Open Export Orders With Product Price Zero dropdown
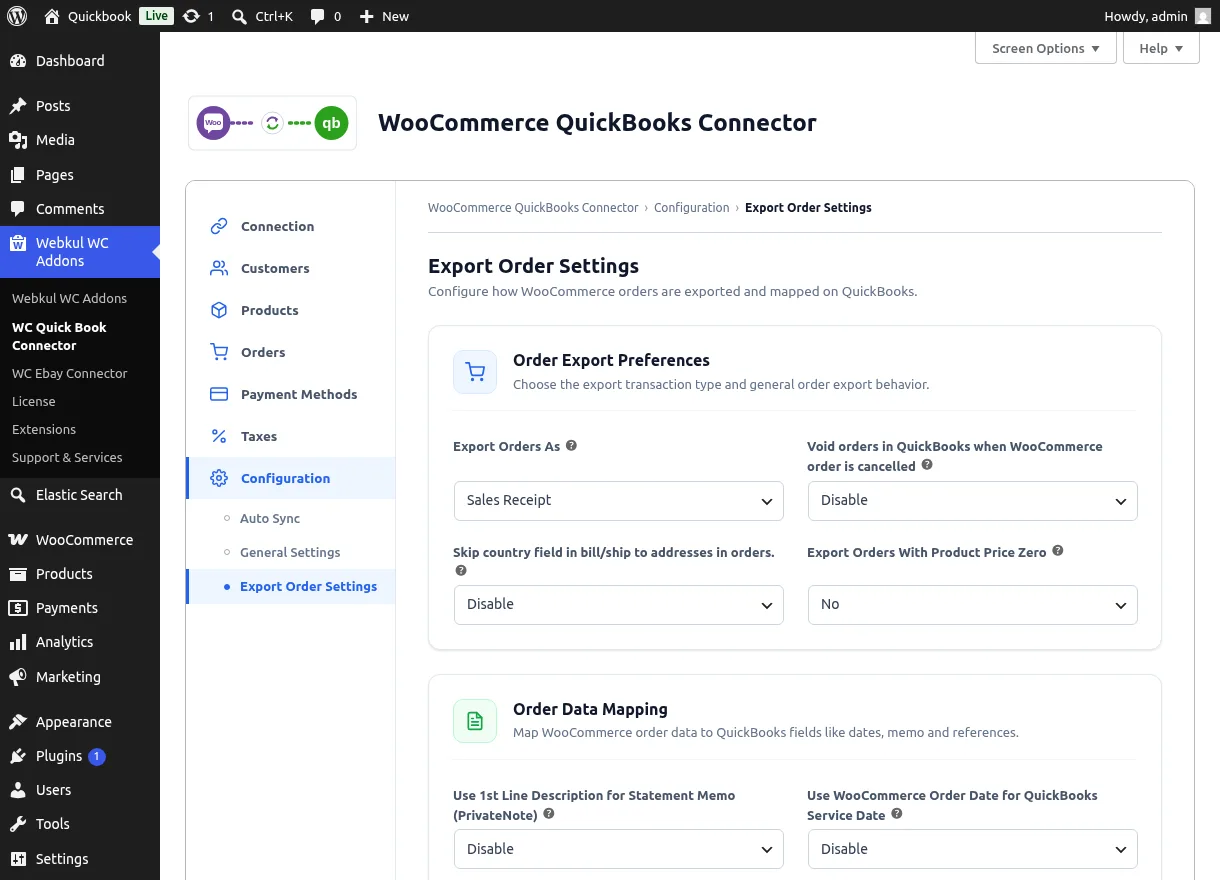This screenshot has width=1220, height=880. [973, 604]
